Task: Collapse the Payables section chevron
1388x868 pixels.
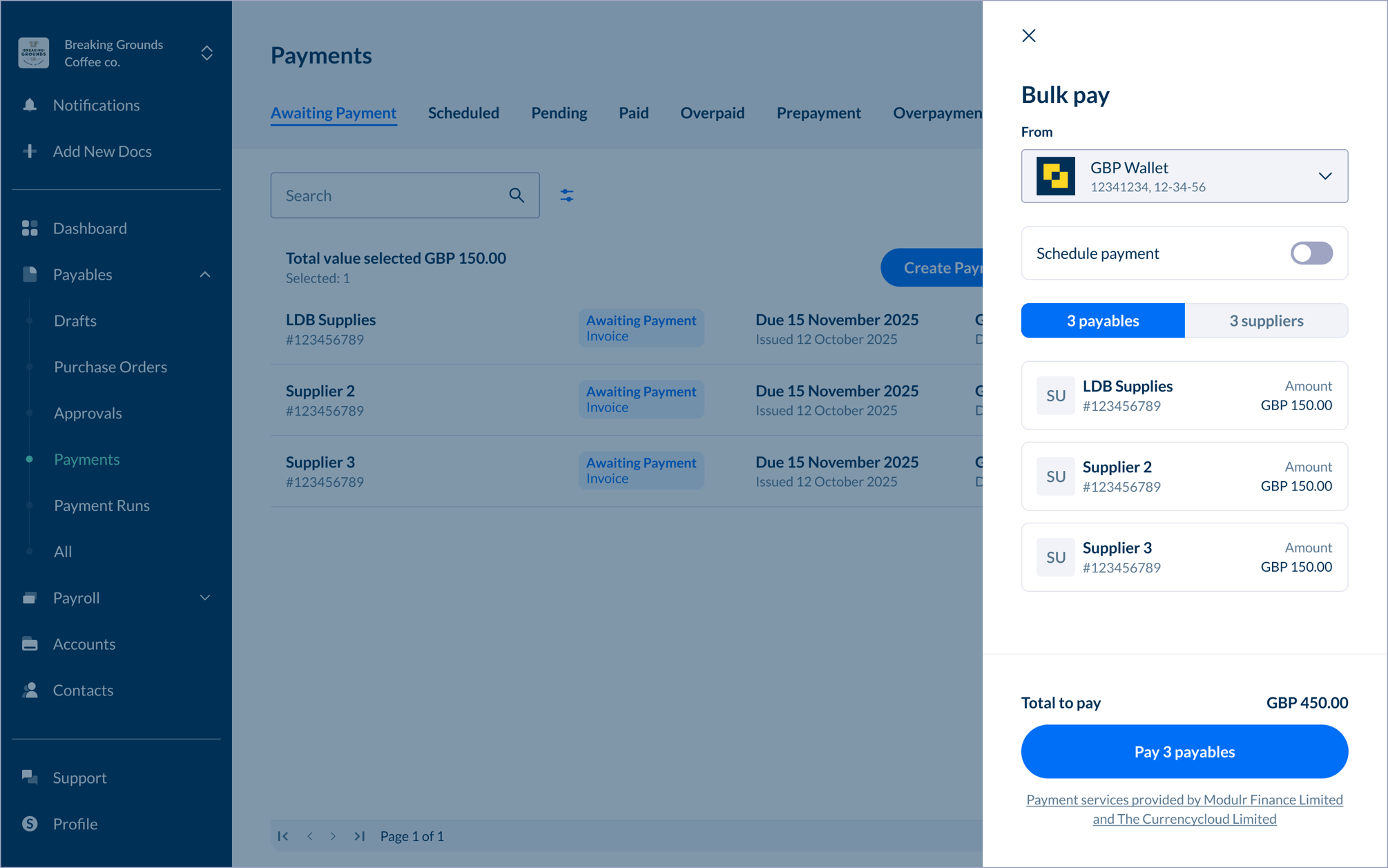Action: pos(205,275)
